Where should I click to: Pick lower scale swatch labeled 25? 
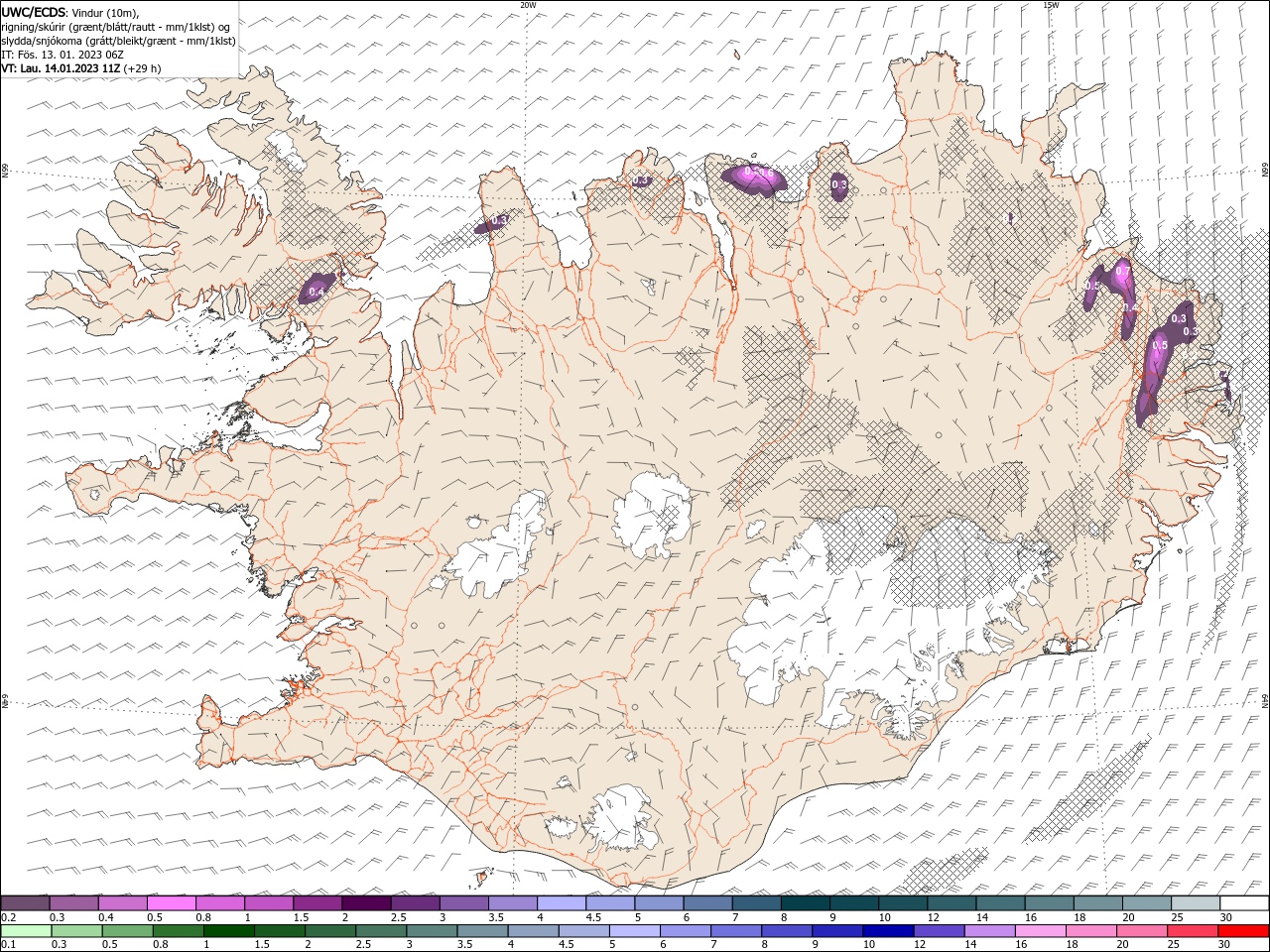point(1191,931)
